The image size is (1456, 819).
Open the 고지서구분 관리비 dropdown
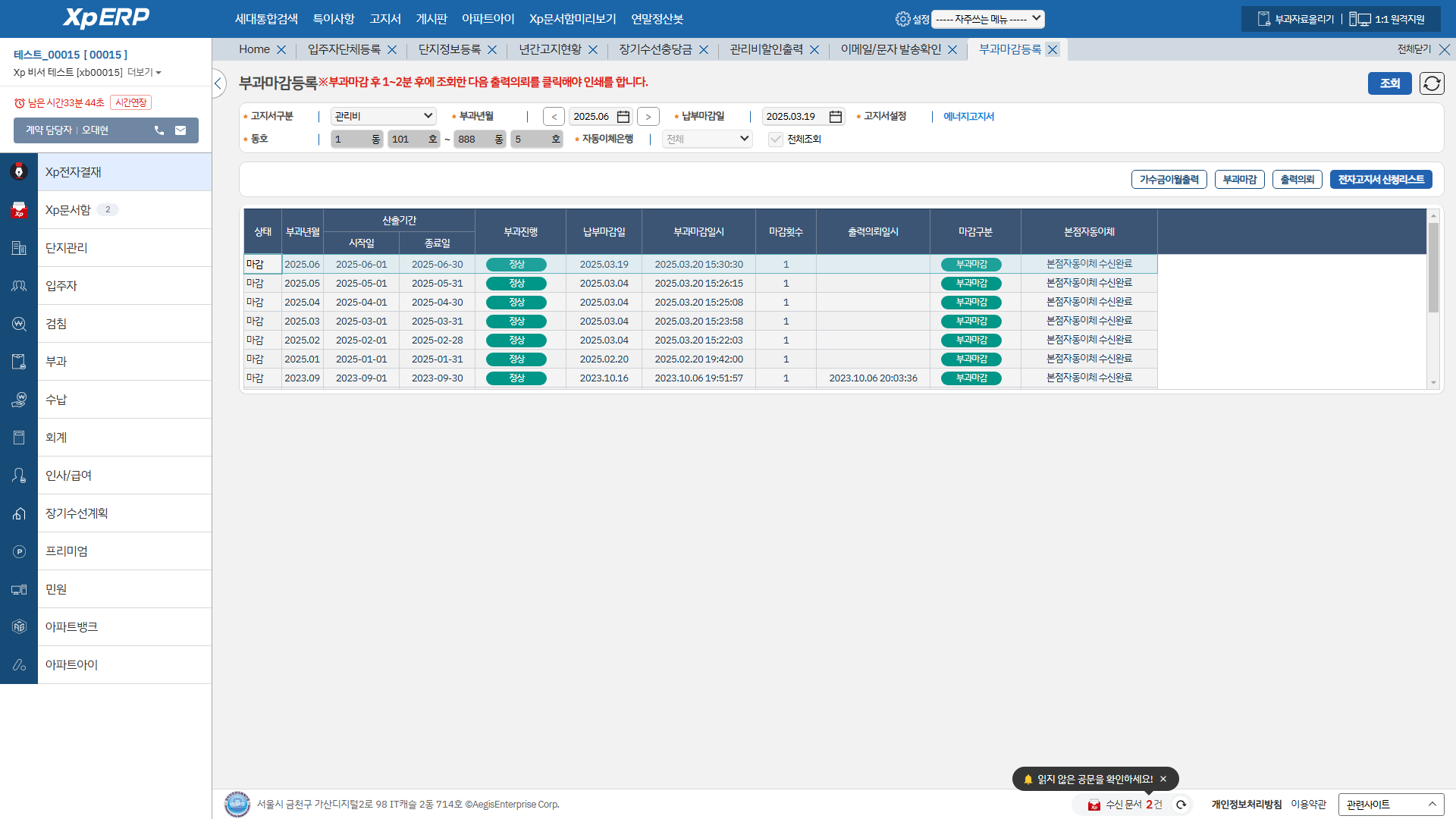[x=383, y=116]
